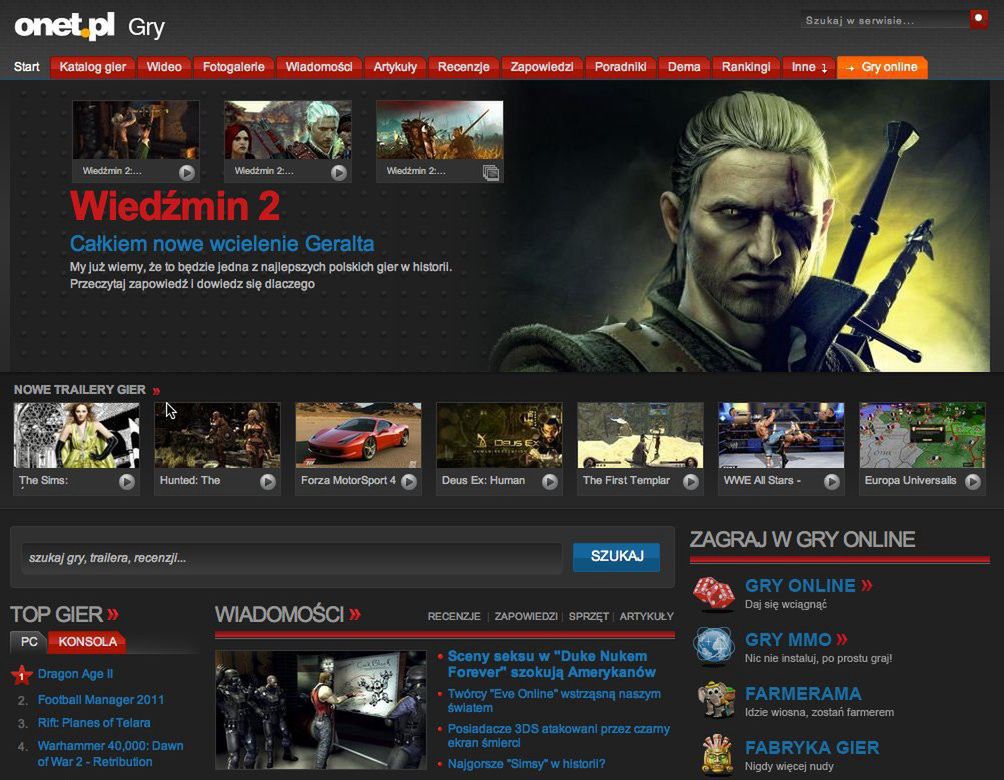Viewport: 1004px width, 780px height.
Task: Go to the Wideo tab
Action: pos(164,67)
